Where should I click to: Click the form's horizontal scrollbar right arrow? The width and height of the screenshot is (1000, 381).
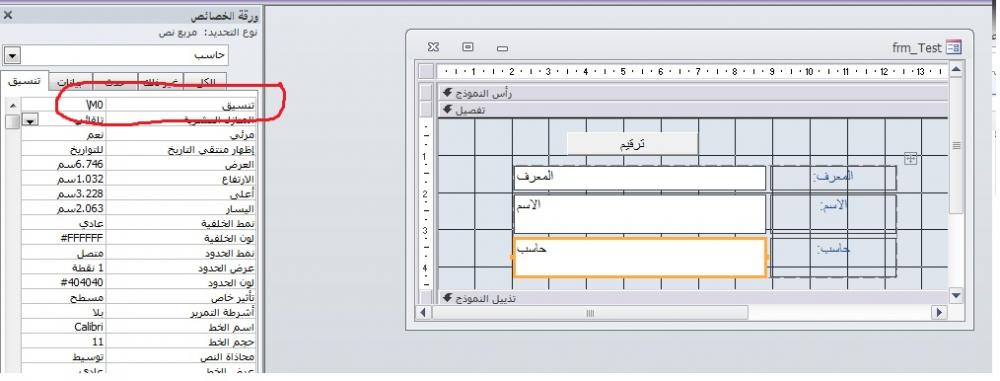click(938, 313)
